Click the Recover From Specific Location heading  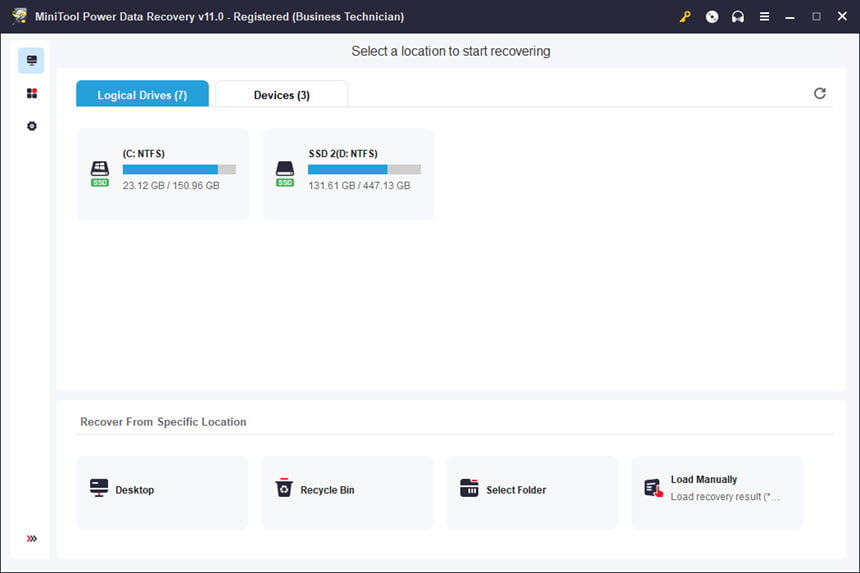click(x=163, y=422)
